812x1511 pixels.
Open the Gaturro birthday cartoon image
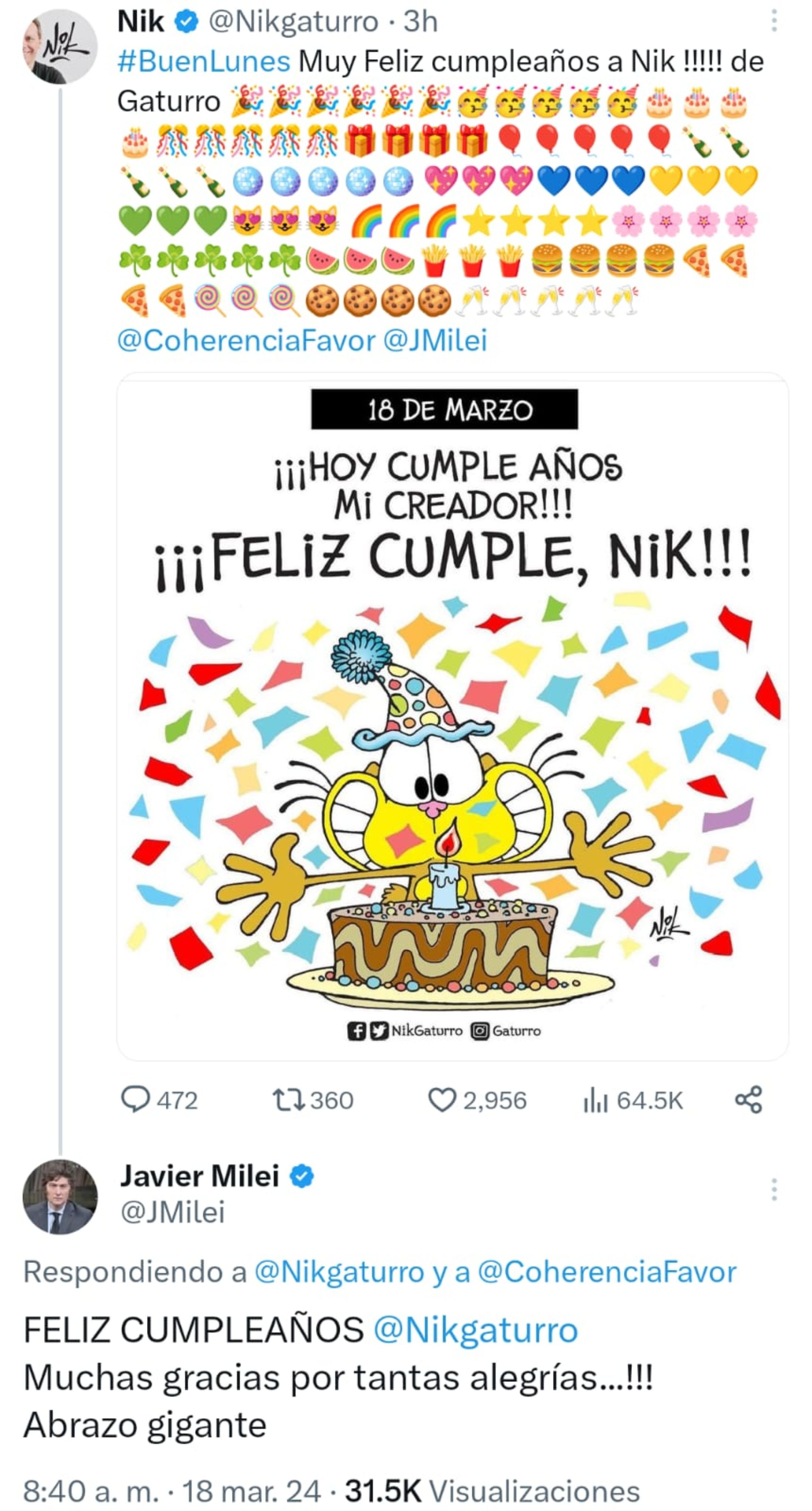point(452,716)
